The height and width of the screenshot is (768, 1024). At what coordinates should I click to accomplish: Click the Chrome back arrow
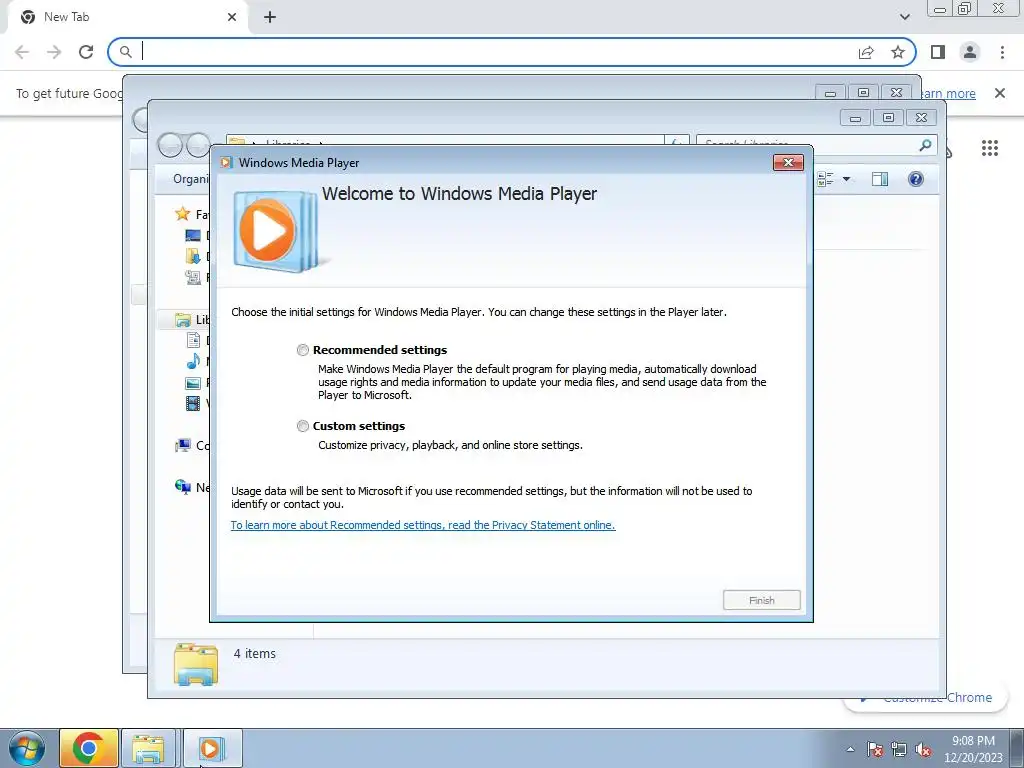pos(22,52)
